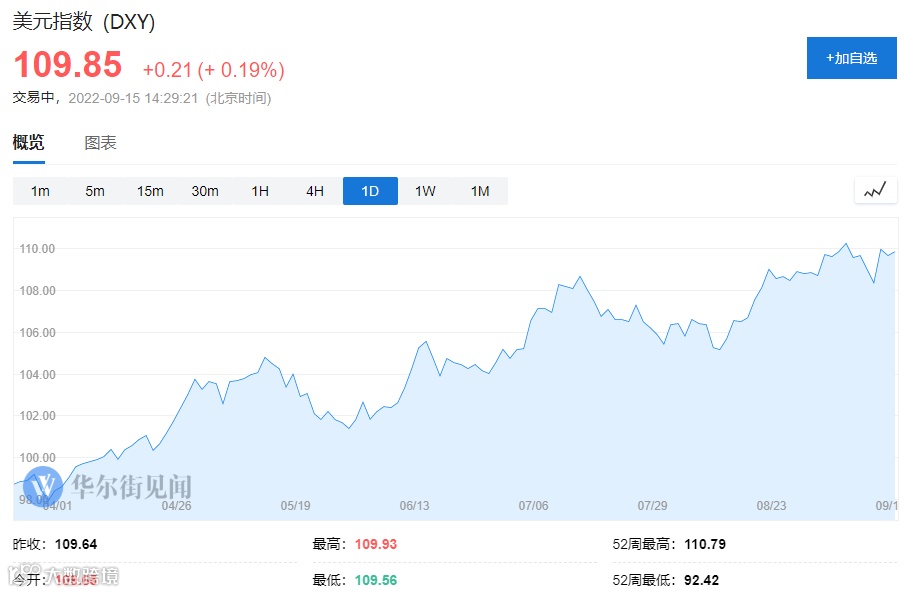The image size is (906, 593).
Task: Click the 昨收 value 109.64
Action: (76, 544)
